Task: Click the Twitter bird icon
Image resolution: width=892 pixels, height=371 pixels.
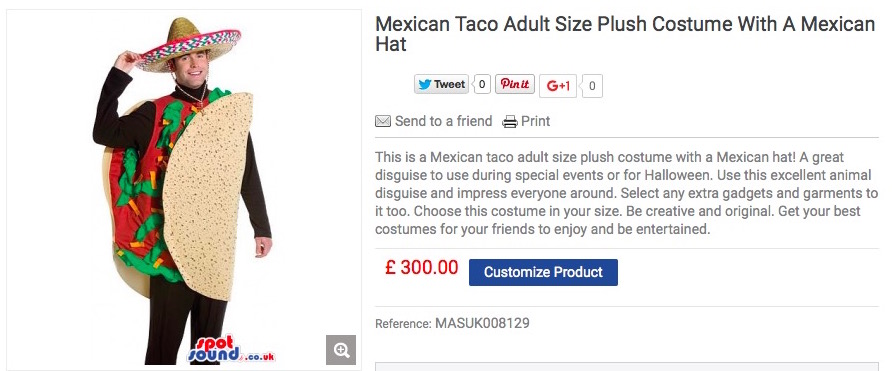Action: [424, 85]
